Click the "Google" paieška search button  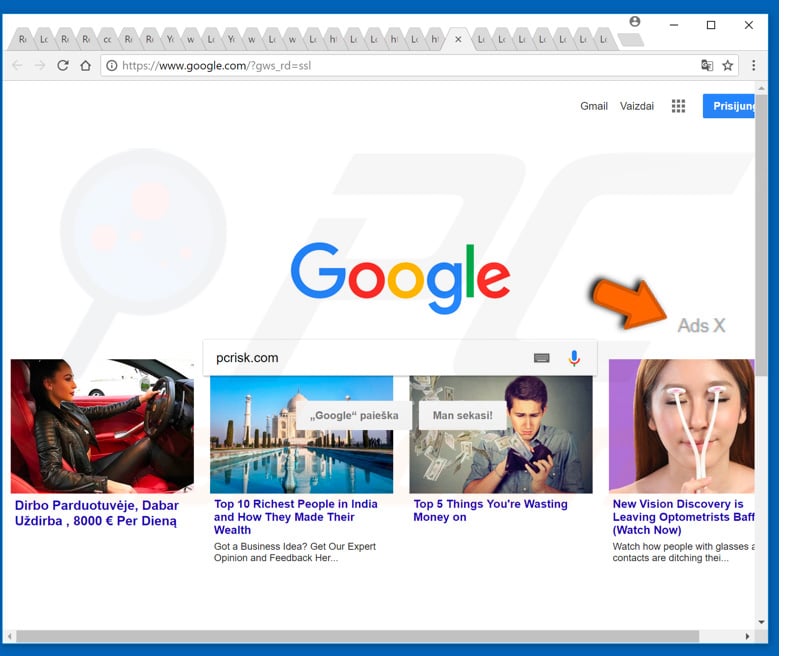[354, 416]
